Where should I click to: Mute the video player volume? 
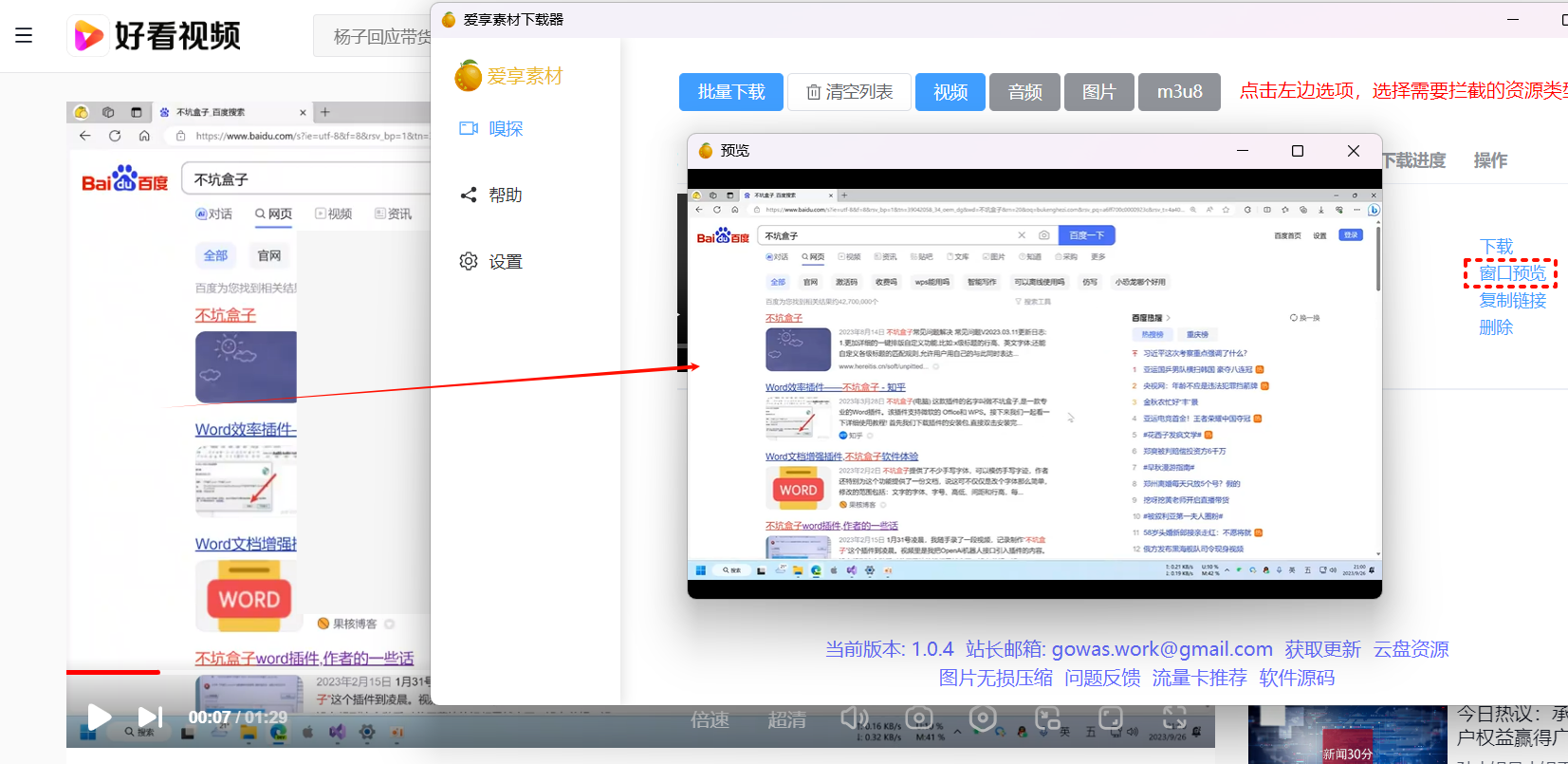855,718
